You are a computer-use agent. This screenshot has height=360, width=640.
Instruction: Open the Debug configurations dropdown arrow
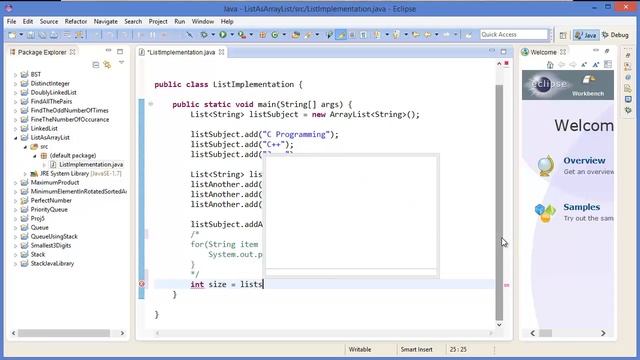213,35
